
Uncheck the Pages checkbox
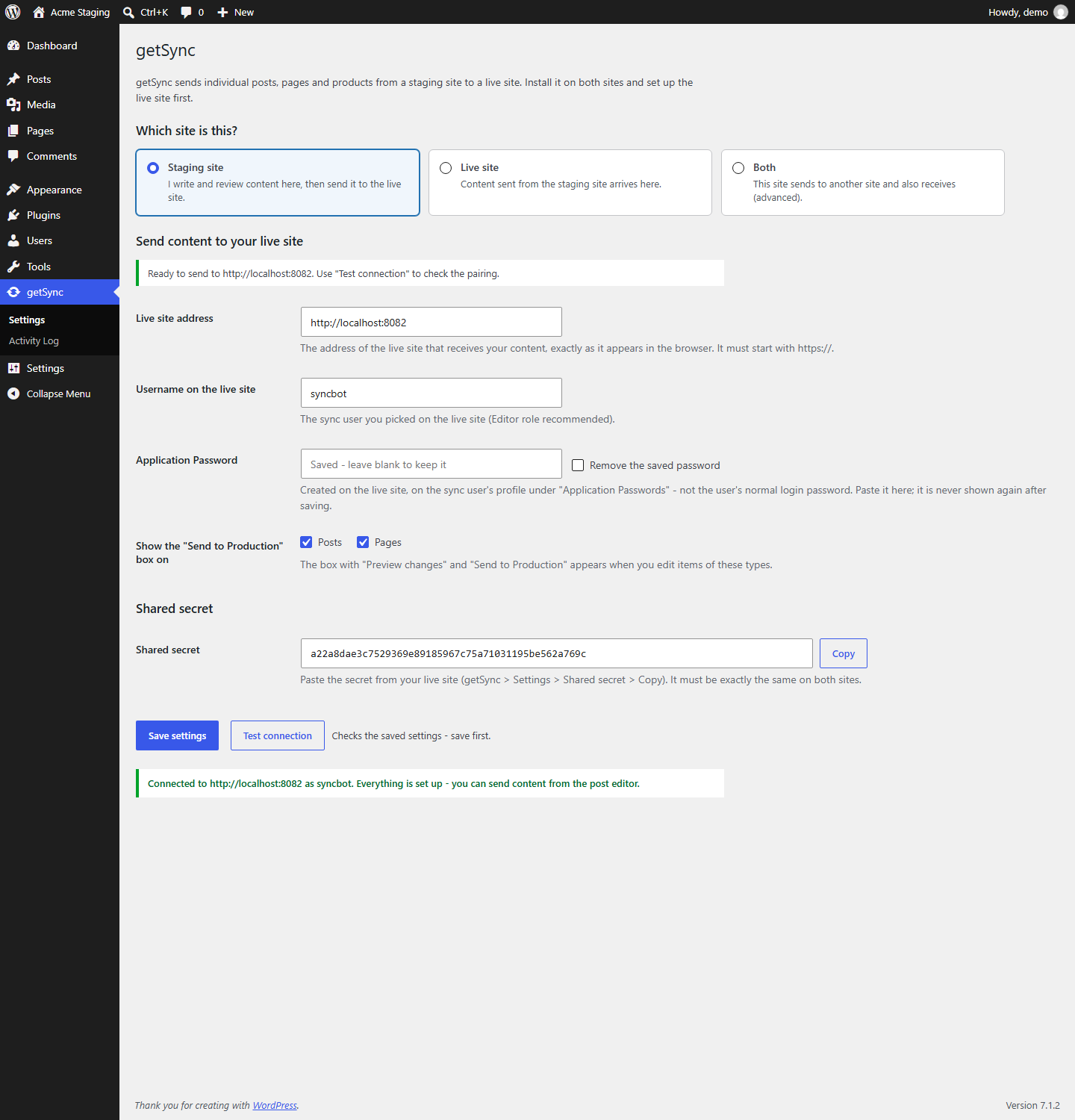click(363, 542)
